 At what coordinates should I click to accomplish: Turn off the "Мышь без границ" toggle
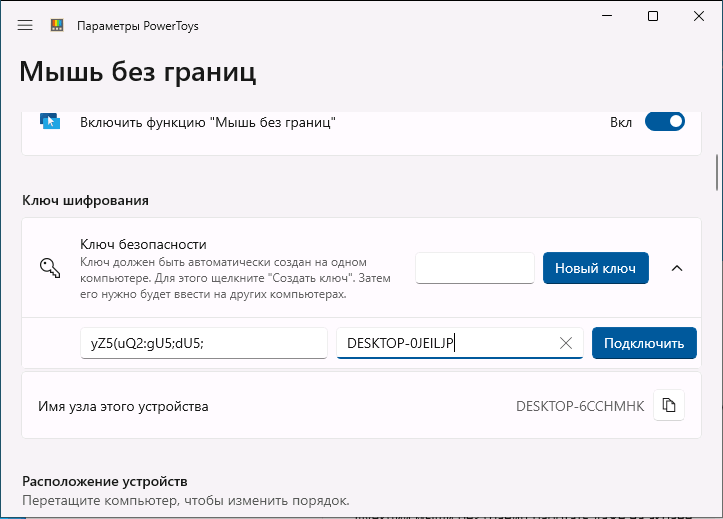[664, 122]
